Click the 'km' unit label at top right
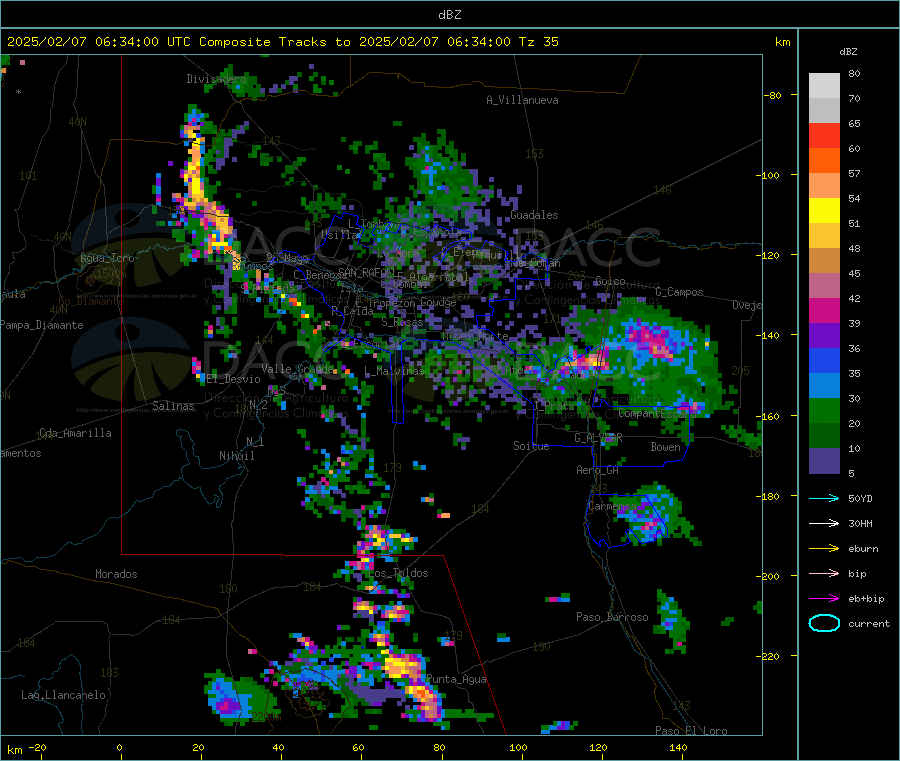 782,42
